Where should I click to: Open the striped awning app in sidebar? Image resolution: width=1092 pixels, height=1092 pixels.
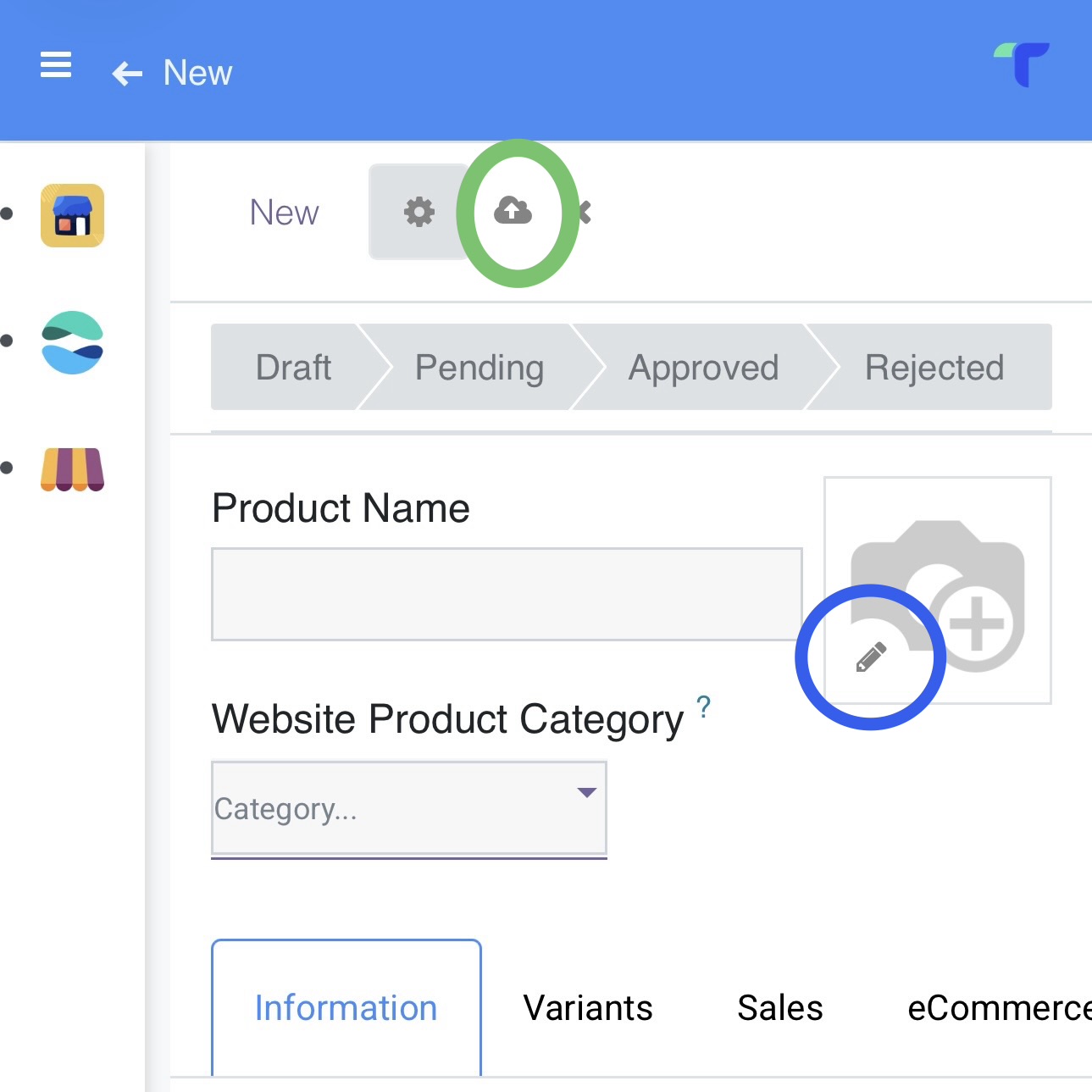(73, 469)
